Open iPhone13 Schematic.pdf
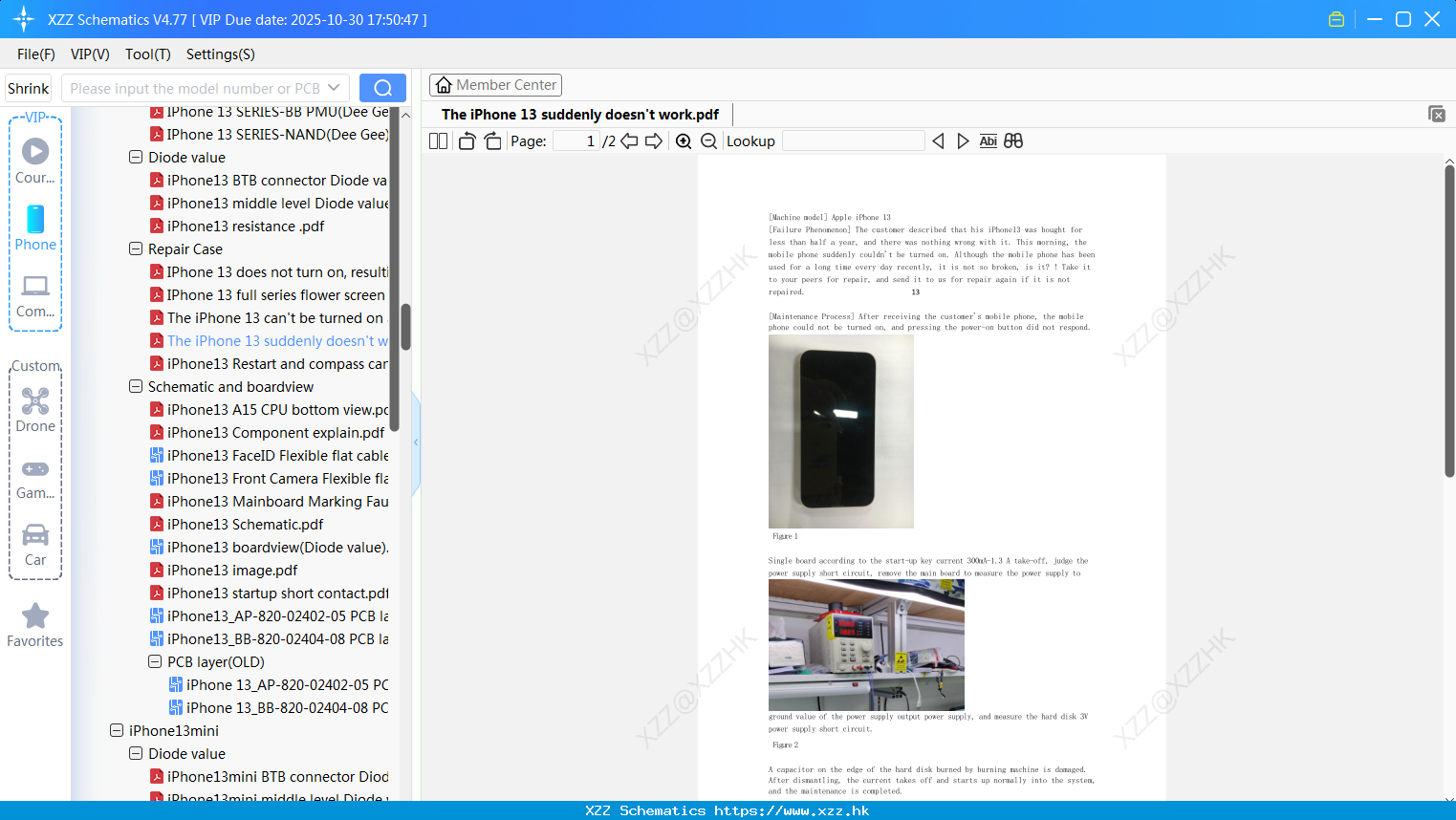Viewport: 1456px width, 820px height. (236, 524)
